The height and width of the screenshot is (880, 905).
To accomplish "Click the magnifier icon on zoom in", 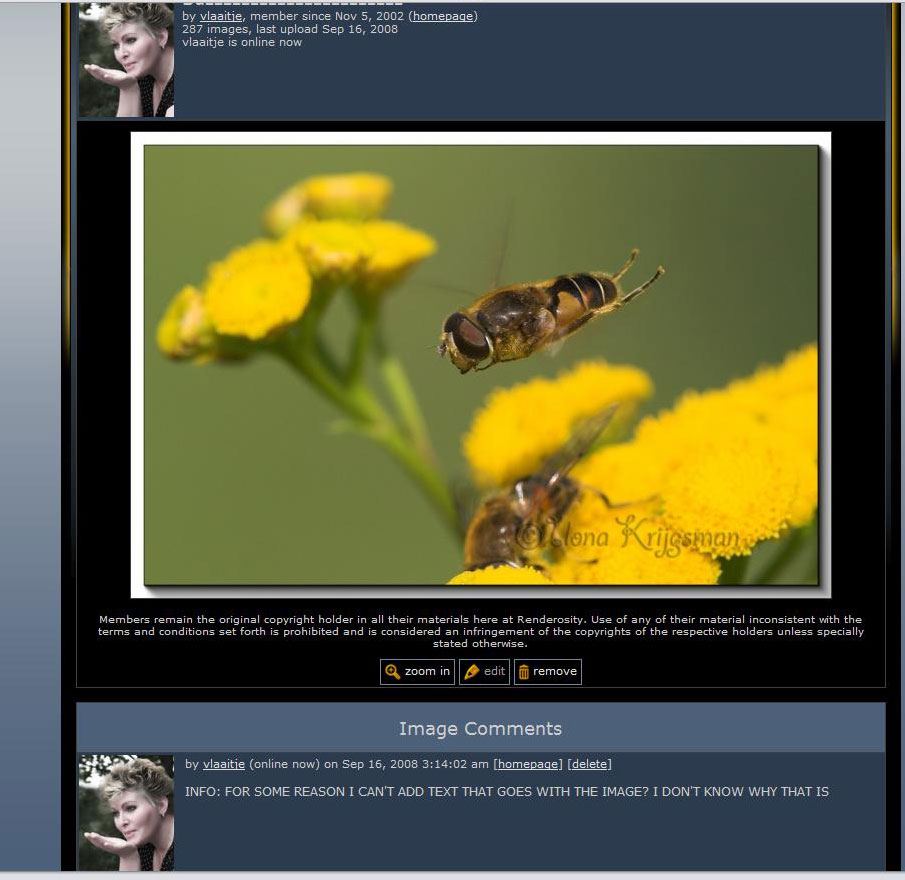I will point(392,672).
